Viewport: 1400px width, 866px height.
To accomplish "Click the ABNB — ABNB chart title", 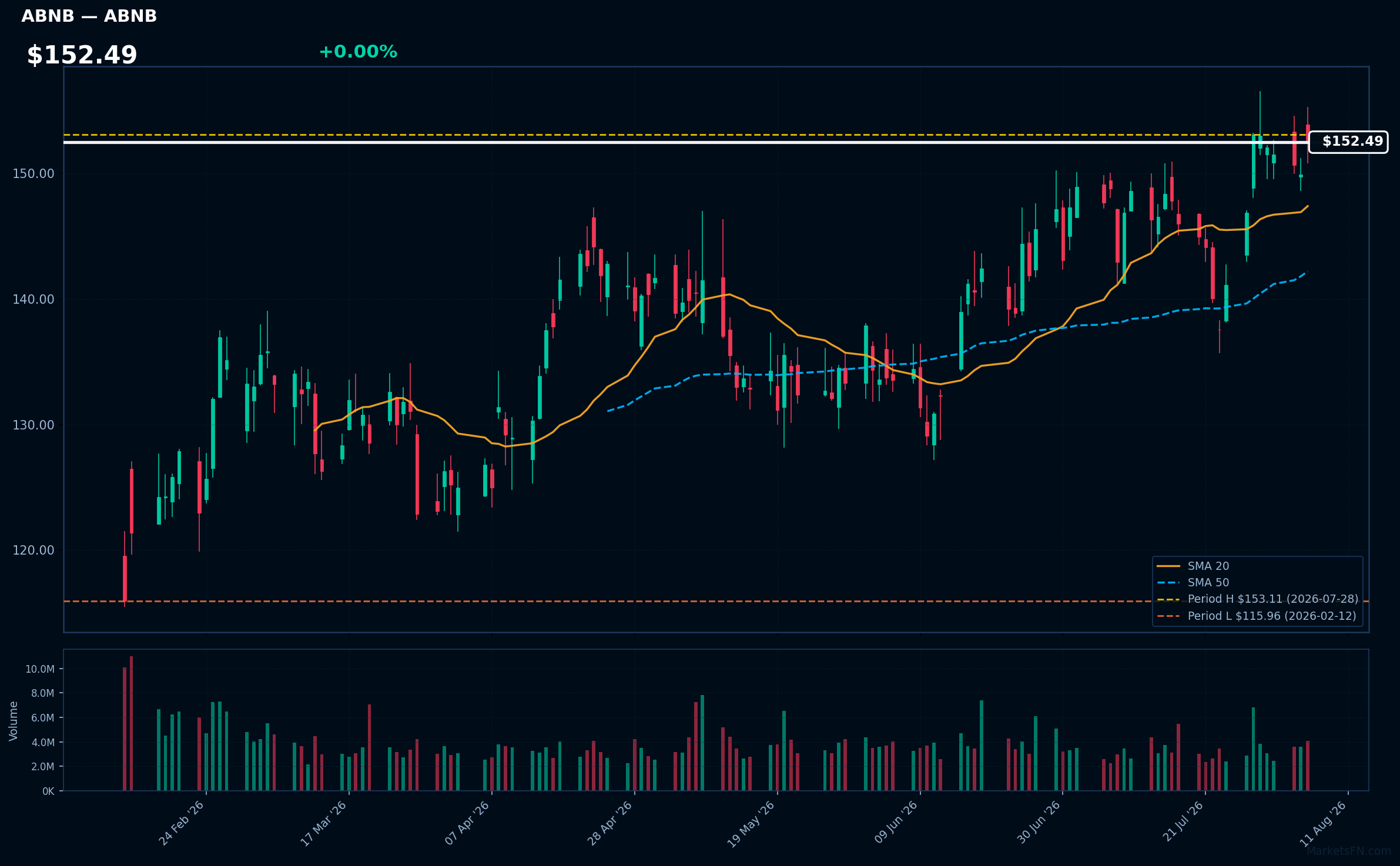I will coord(89,16).
